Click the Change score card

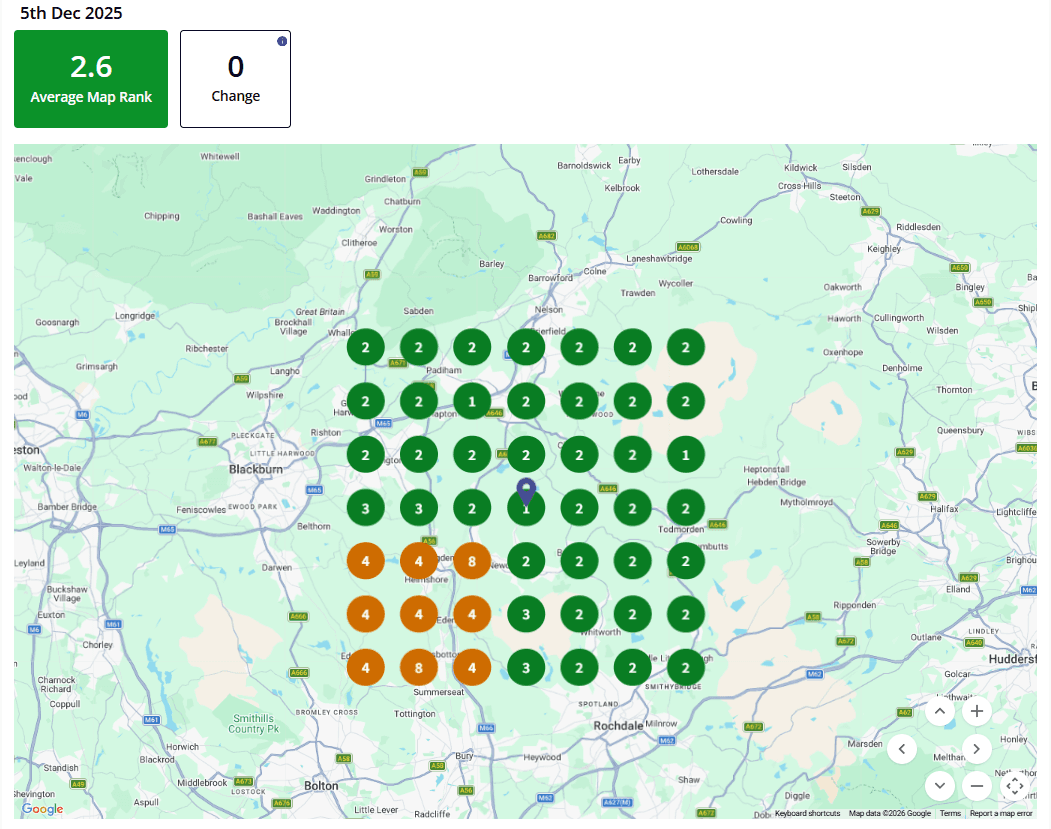[235, 79]
